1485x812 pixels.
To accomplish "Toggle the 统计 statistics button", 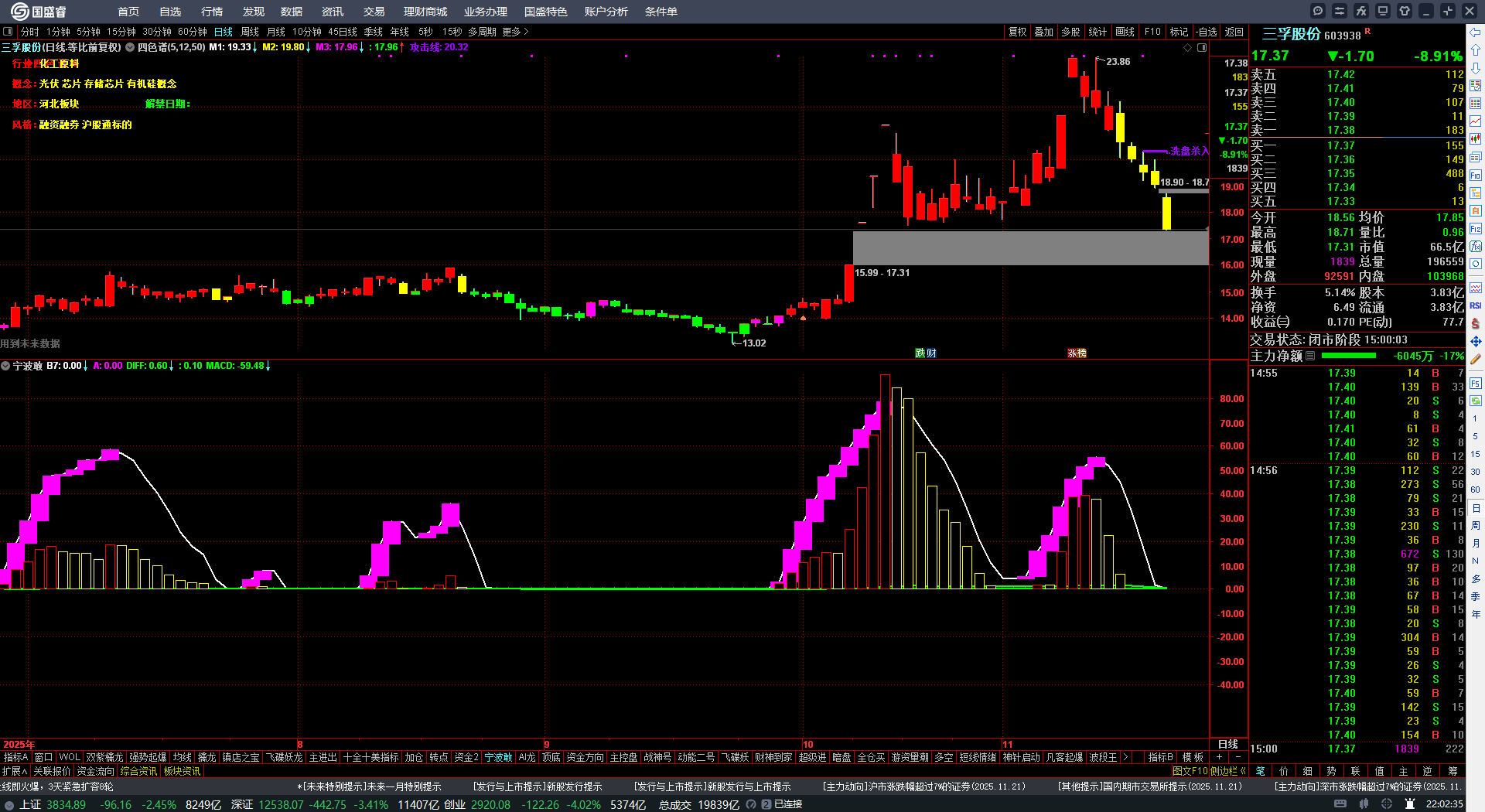I will click(x=1098, y=32).
